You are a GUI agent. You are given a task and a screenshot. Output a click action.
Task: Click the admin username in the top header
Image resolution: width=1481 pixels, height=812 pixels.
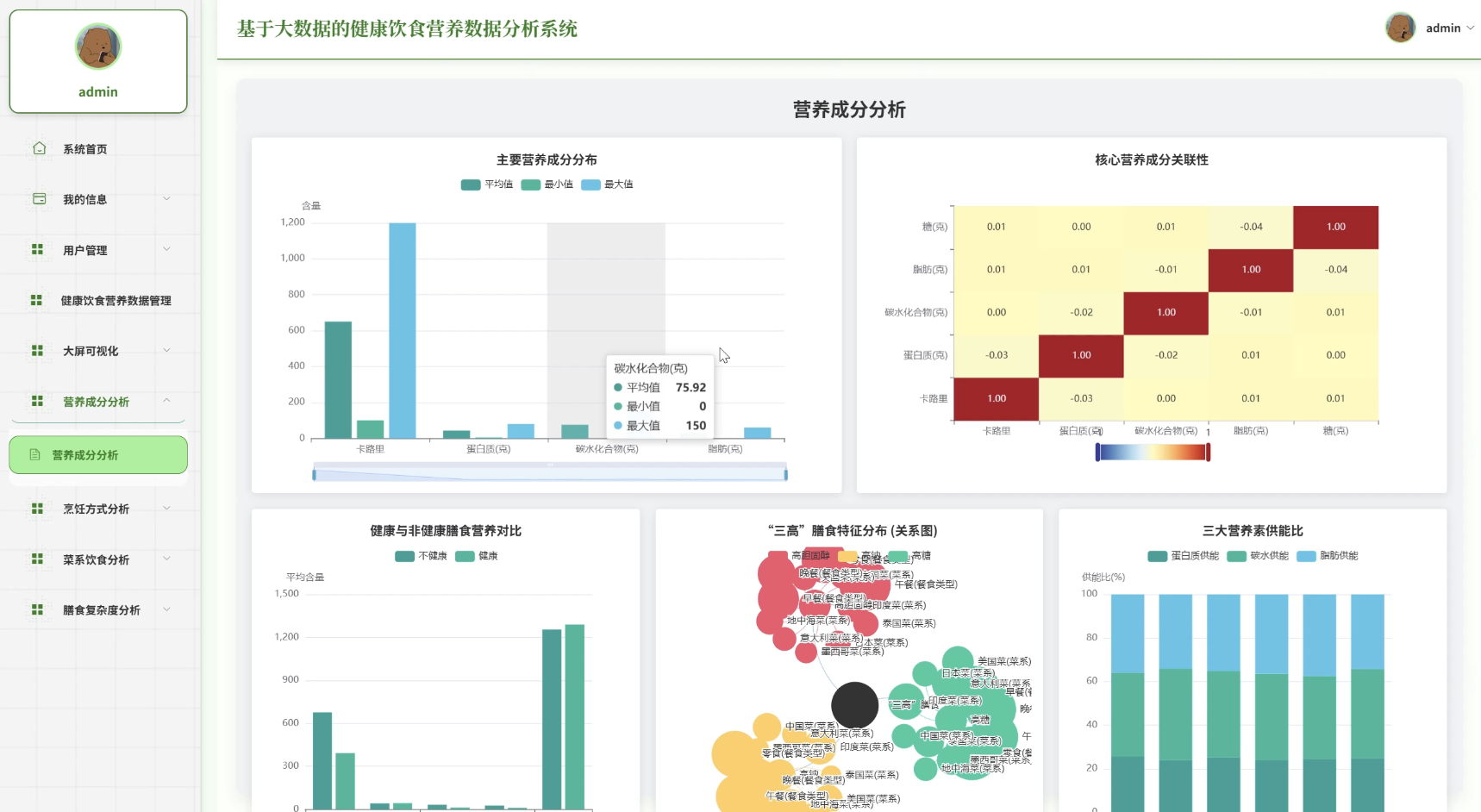1443,28
